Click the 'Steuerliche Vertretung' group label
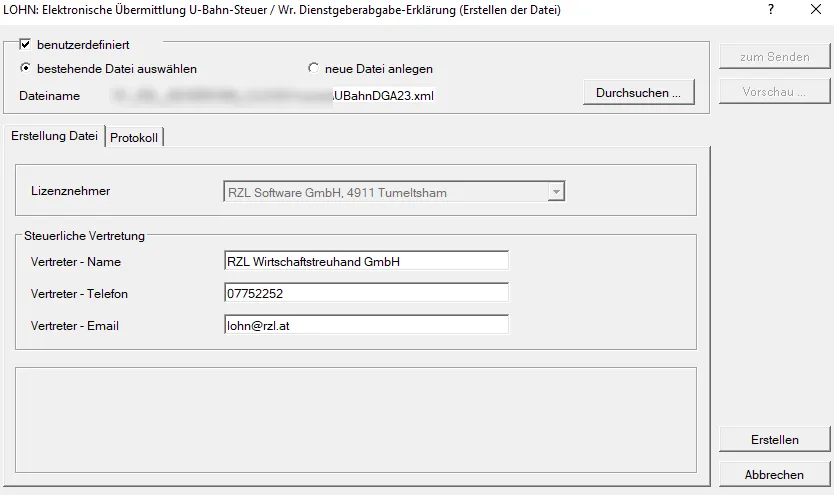 [x=84, y=236]
